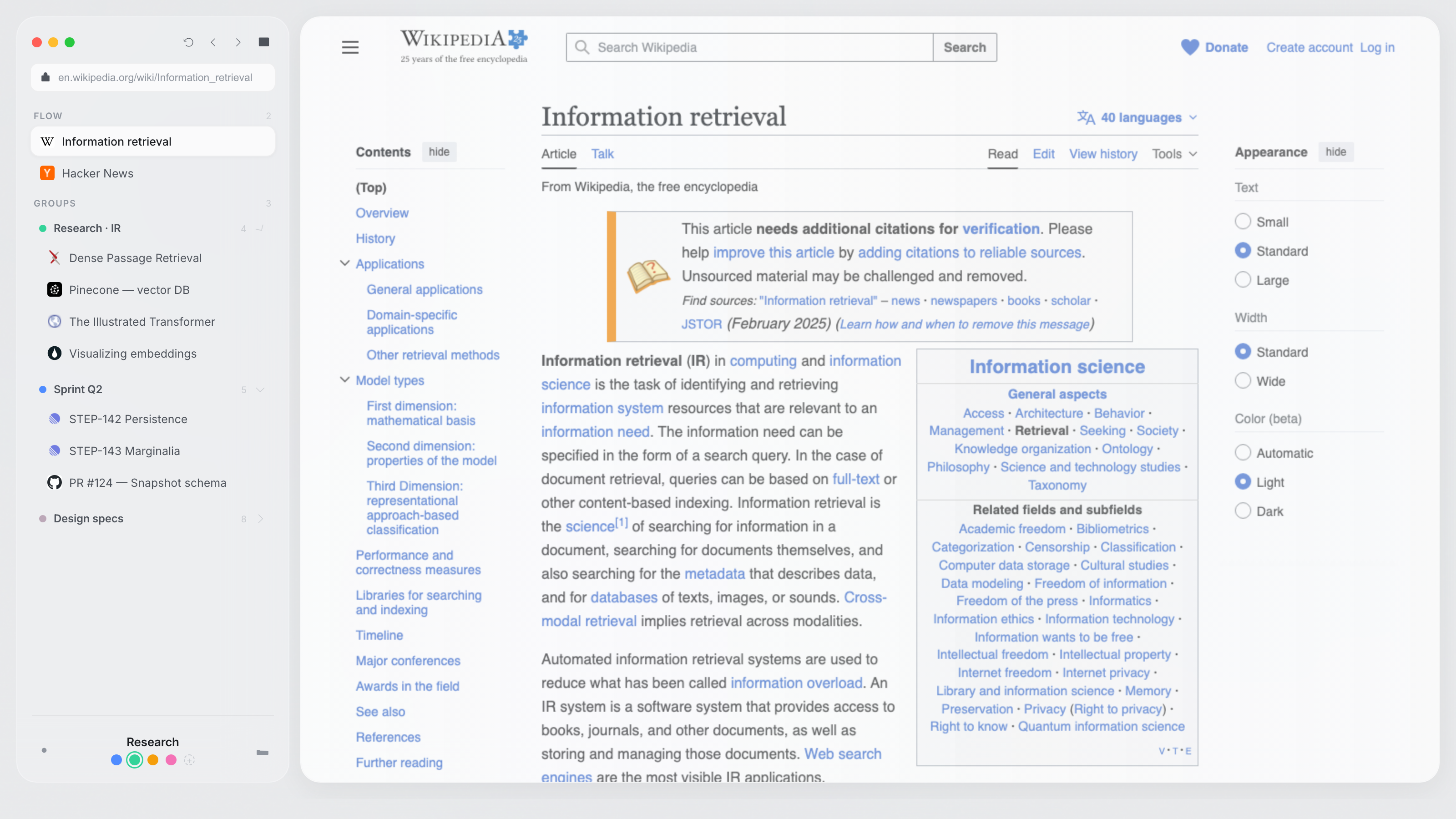Click the Pinecone tab favicon
Viewport: 1456px width, 819px height.
pos(54,289)
